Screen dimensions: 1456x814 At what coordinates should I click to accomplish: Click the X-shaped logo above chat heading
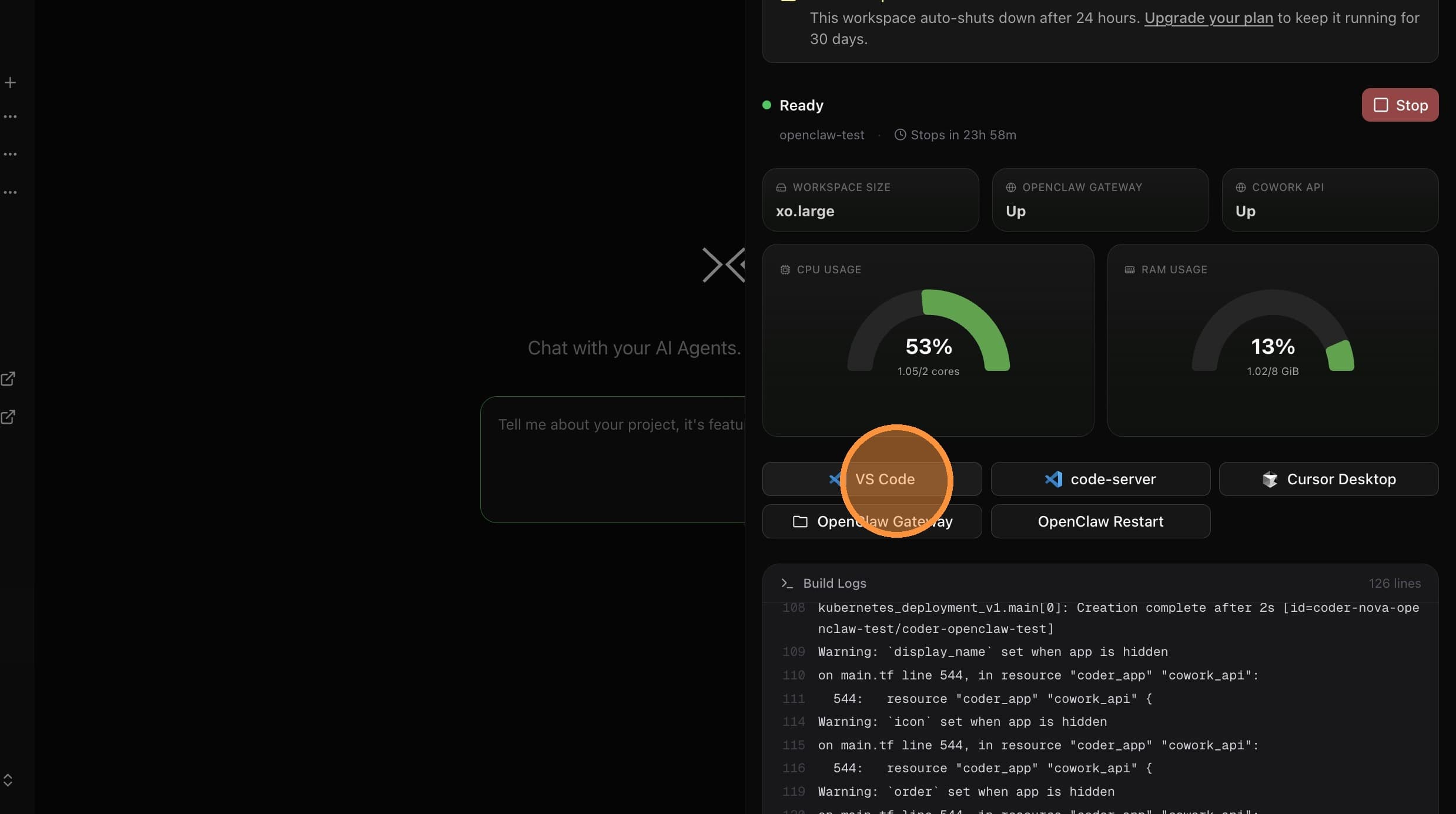pyautogui.click(x=724, y=265)
